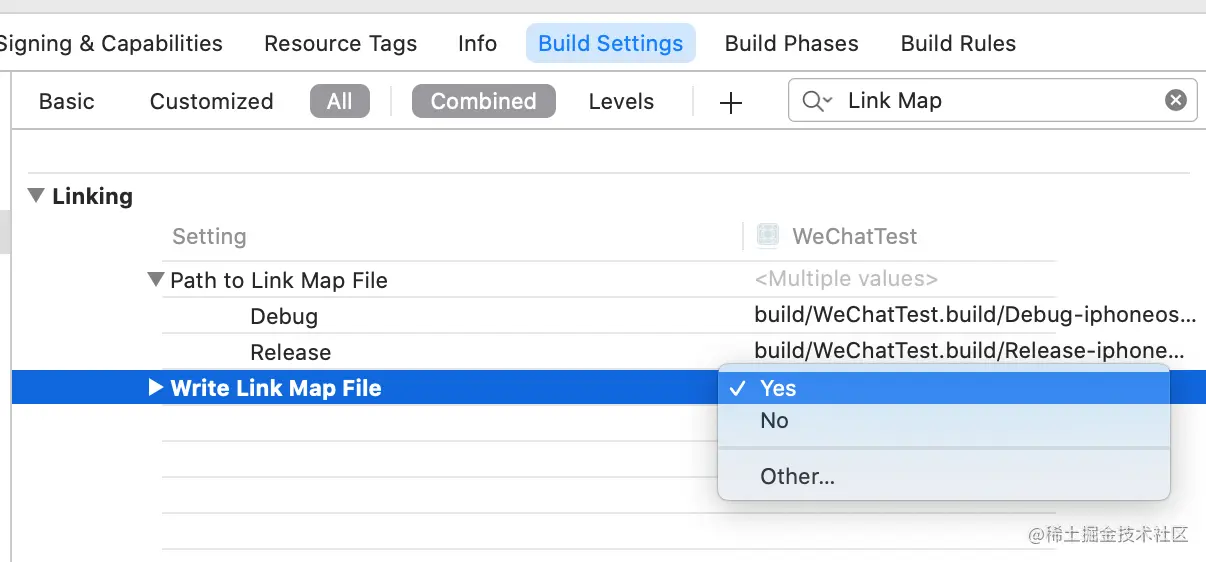Filter to Customized settings
The width and height of the screenshot is (1206, 562).
click(x=211, y=101)
